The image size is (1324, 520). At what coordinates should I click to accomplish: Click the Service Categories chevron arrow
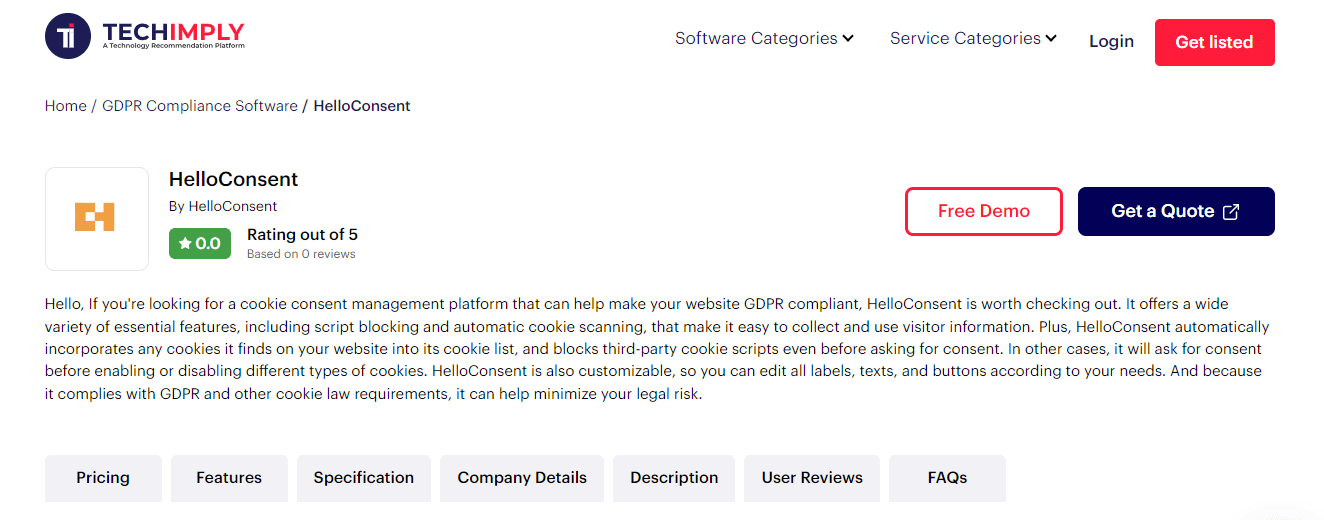pos(1051,39)
